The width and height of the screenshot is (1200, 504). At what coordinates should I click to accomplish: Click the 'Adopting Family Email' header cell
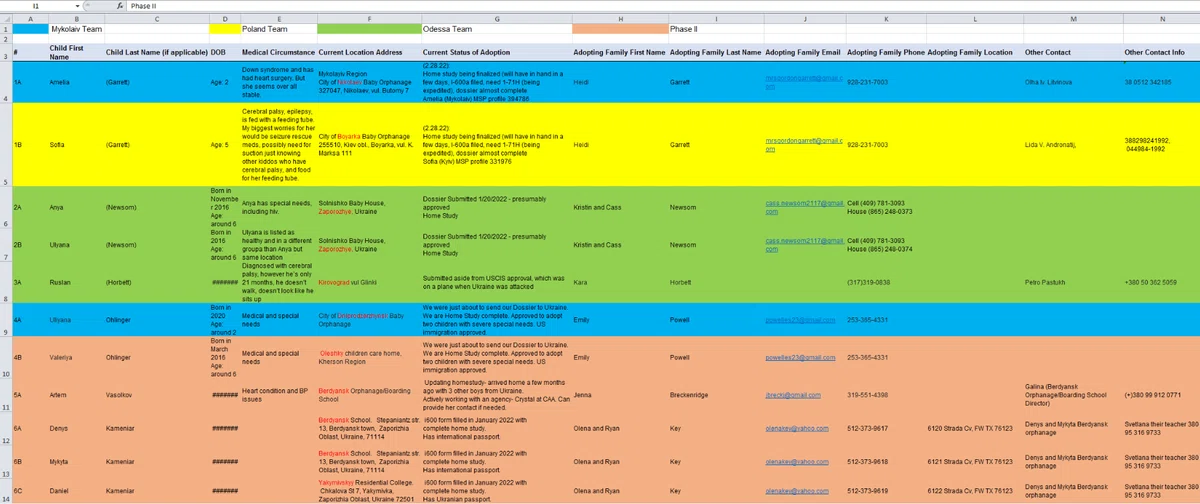click(x=804, y=51)
